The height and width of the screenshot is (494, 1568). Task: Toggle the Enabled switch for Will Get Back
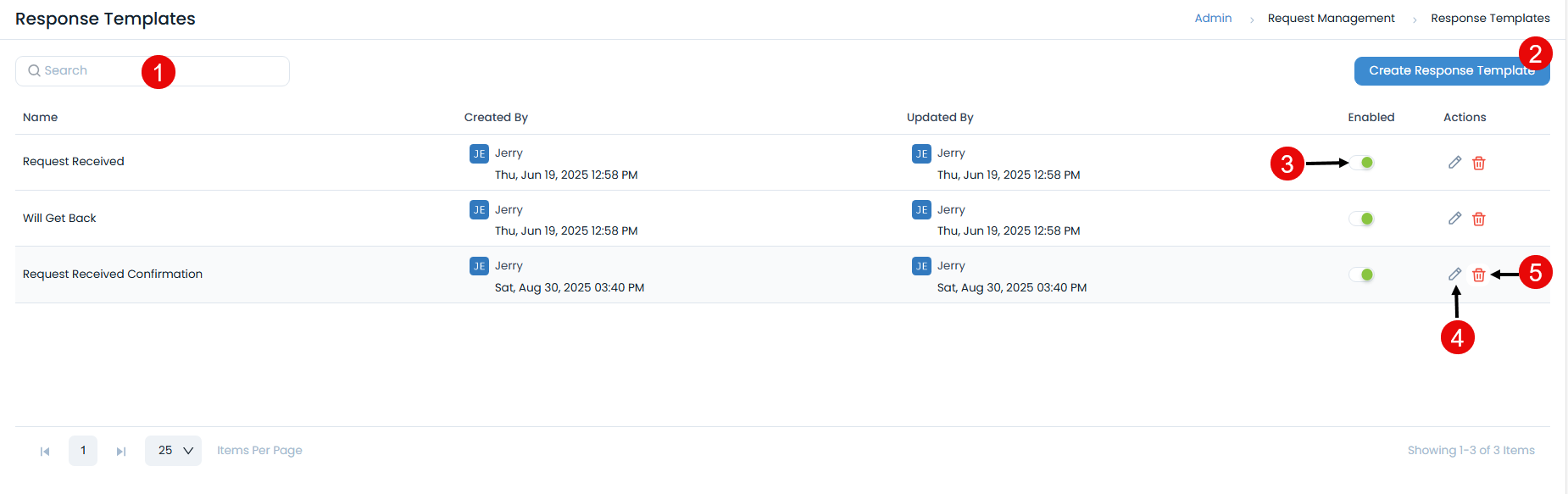click(1362, 218)
